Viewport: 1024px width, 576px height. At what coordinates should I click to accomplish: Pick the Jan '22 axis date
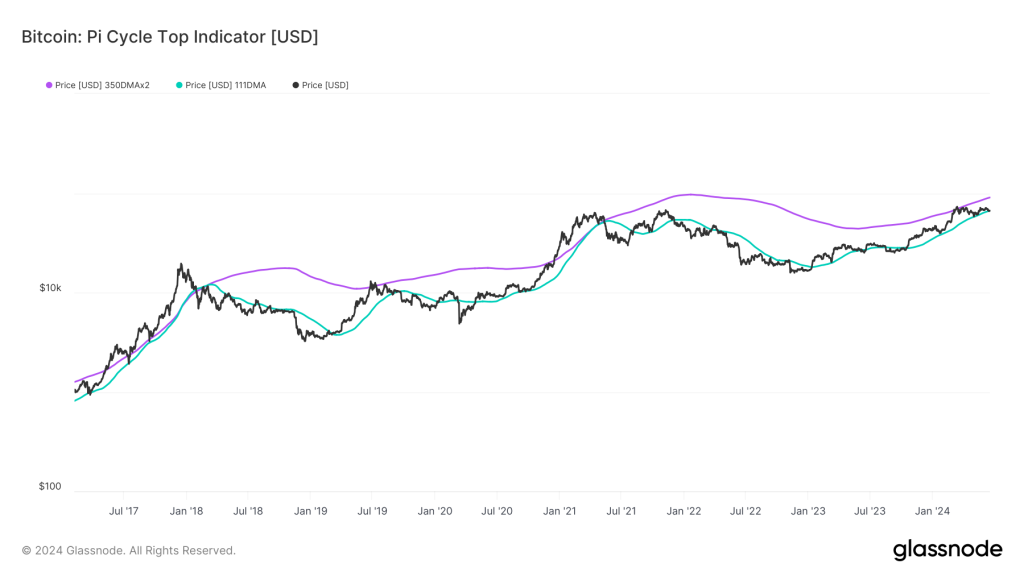(x=683, y=511)
